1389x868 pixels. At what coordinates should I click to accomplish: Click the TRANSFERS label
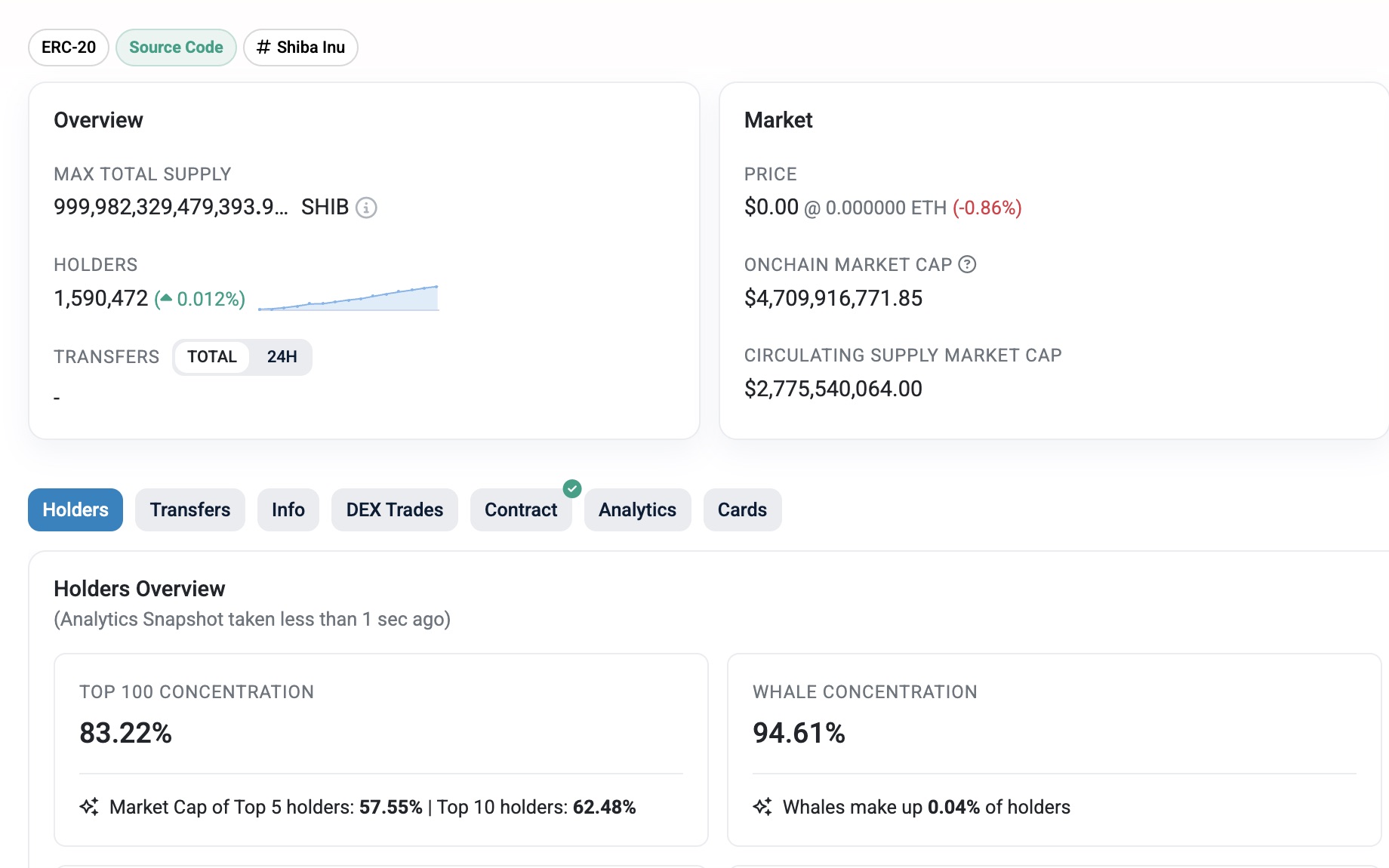click(x=106, y=357)
